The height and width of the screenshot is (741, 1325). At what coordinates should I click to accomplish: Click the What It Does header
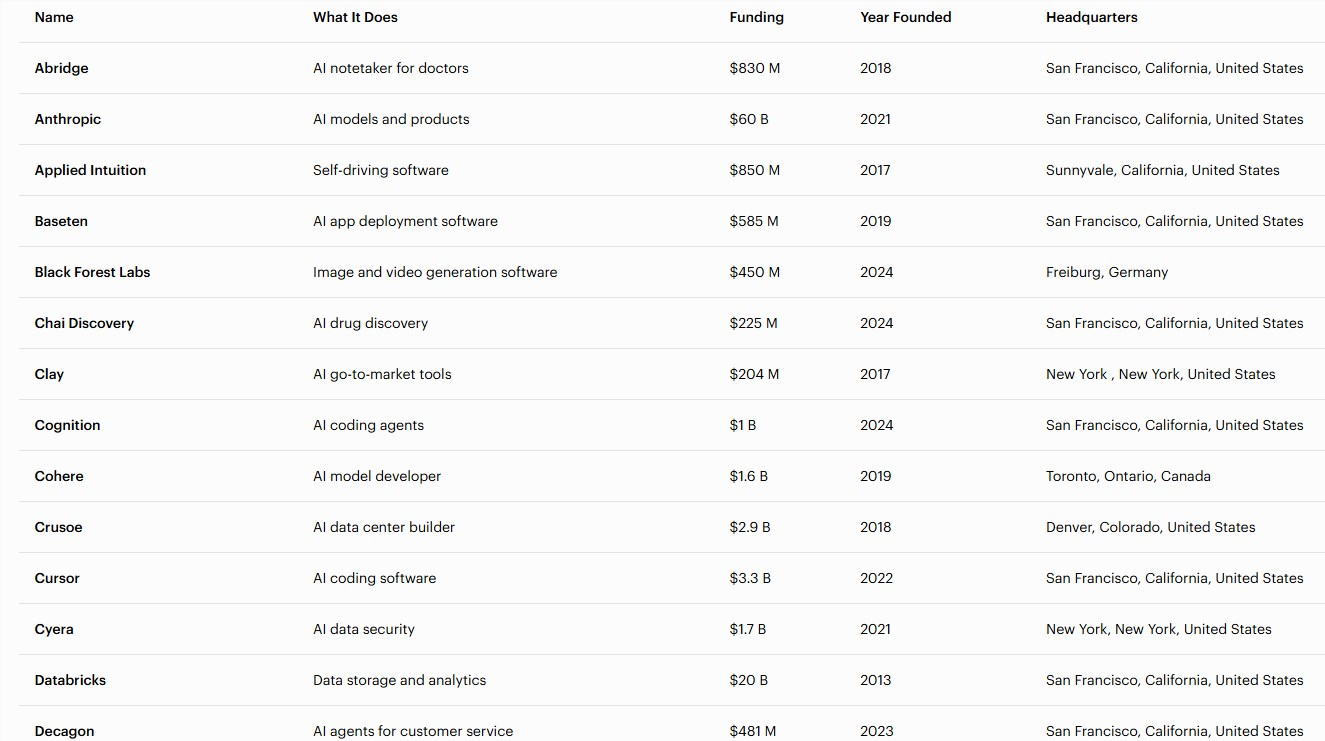click(355, 17)
